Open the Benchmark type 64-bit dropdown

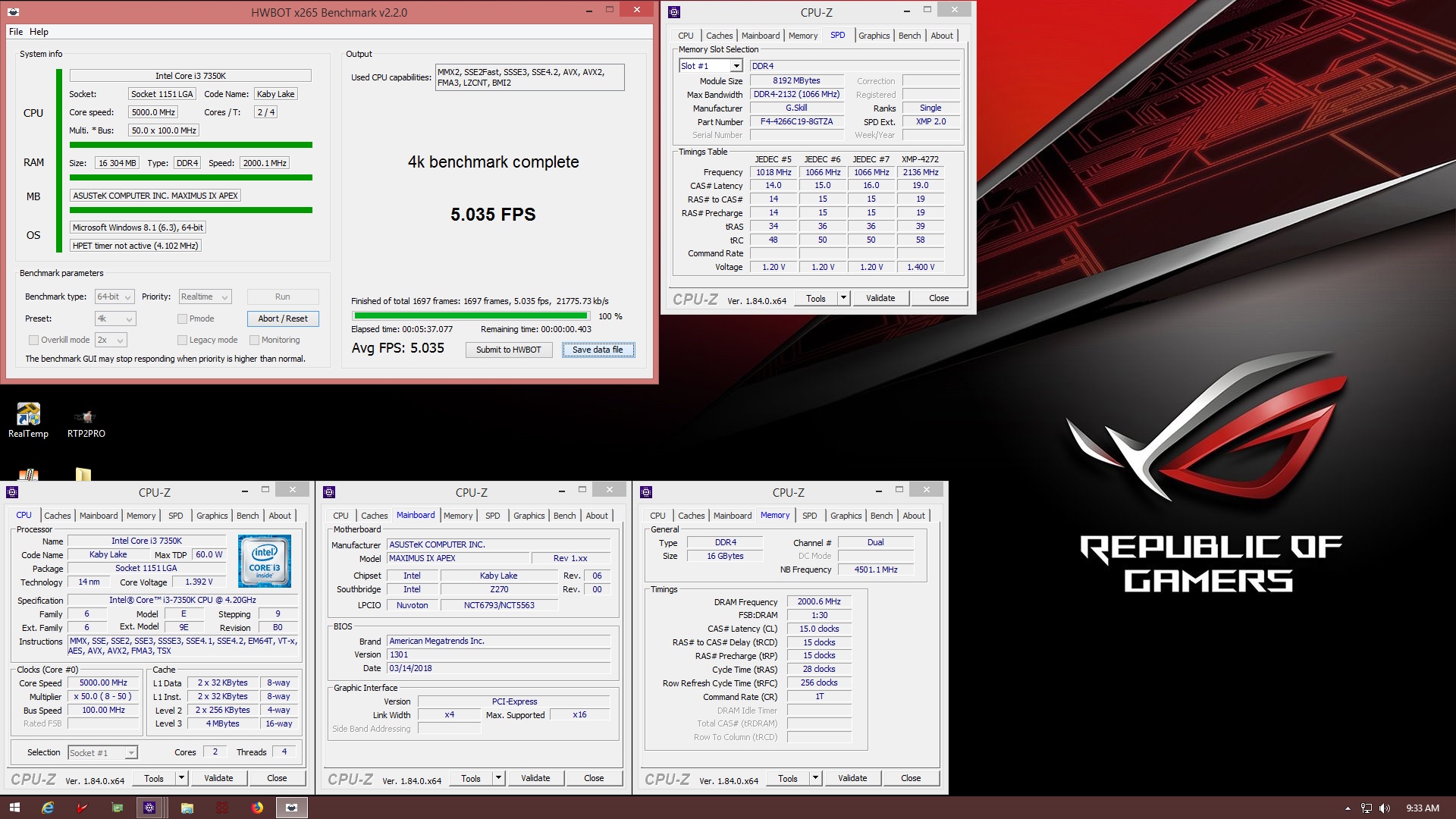pos(115,297)
